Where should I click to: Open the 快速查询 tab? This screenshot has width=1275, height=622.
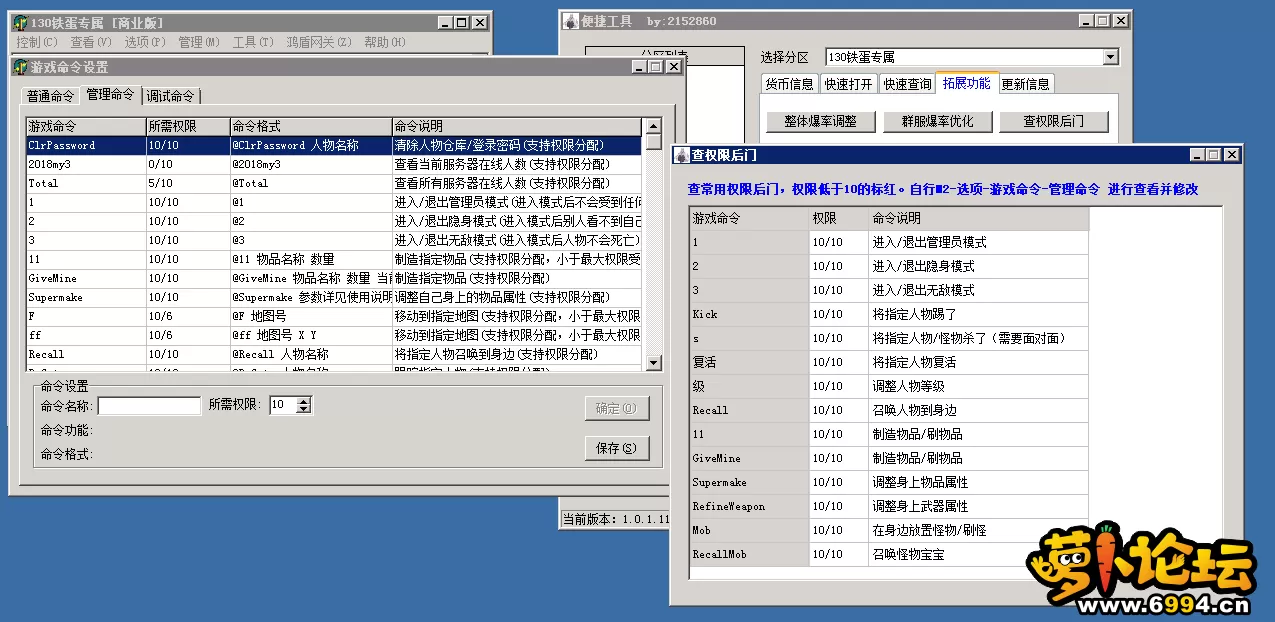tap(908, 84)
